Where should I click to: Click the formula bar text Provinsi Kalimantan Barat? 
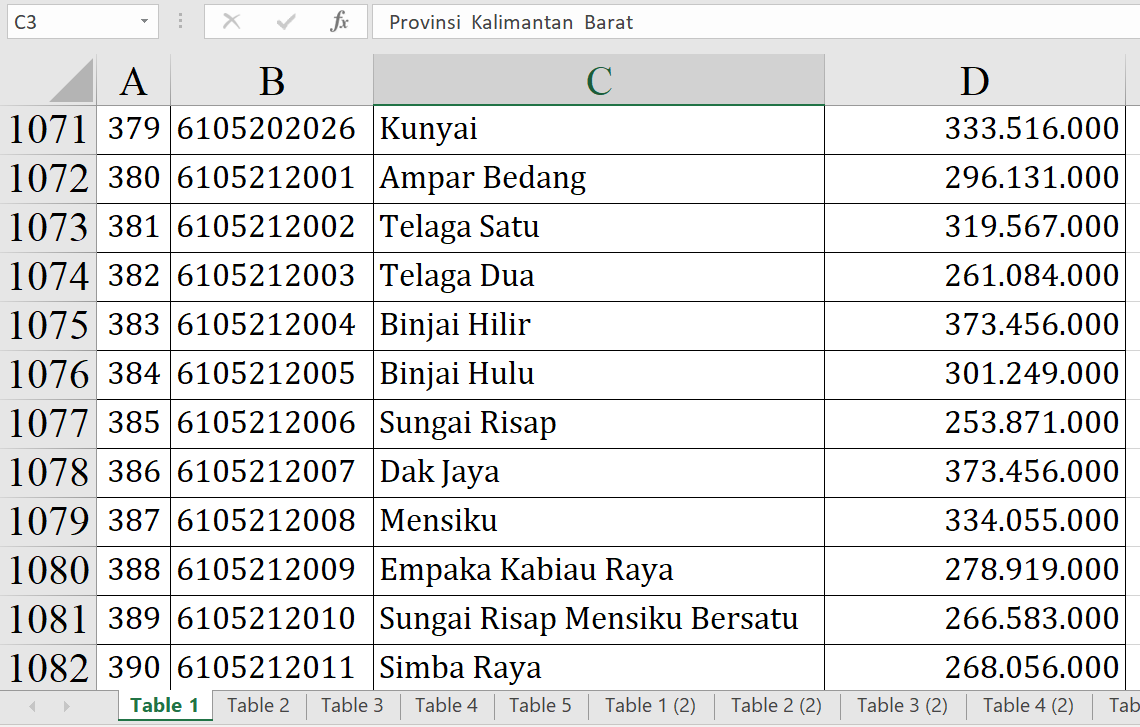[511, 22]
